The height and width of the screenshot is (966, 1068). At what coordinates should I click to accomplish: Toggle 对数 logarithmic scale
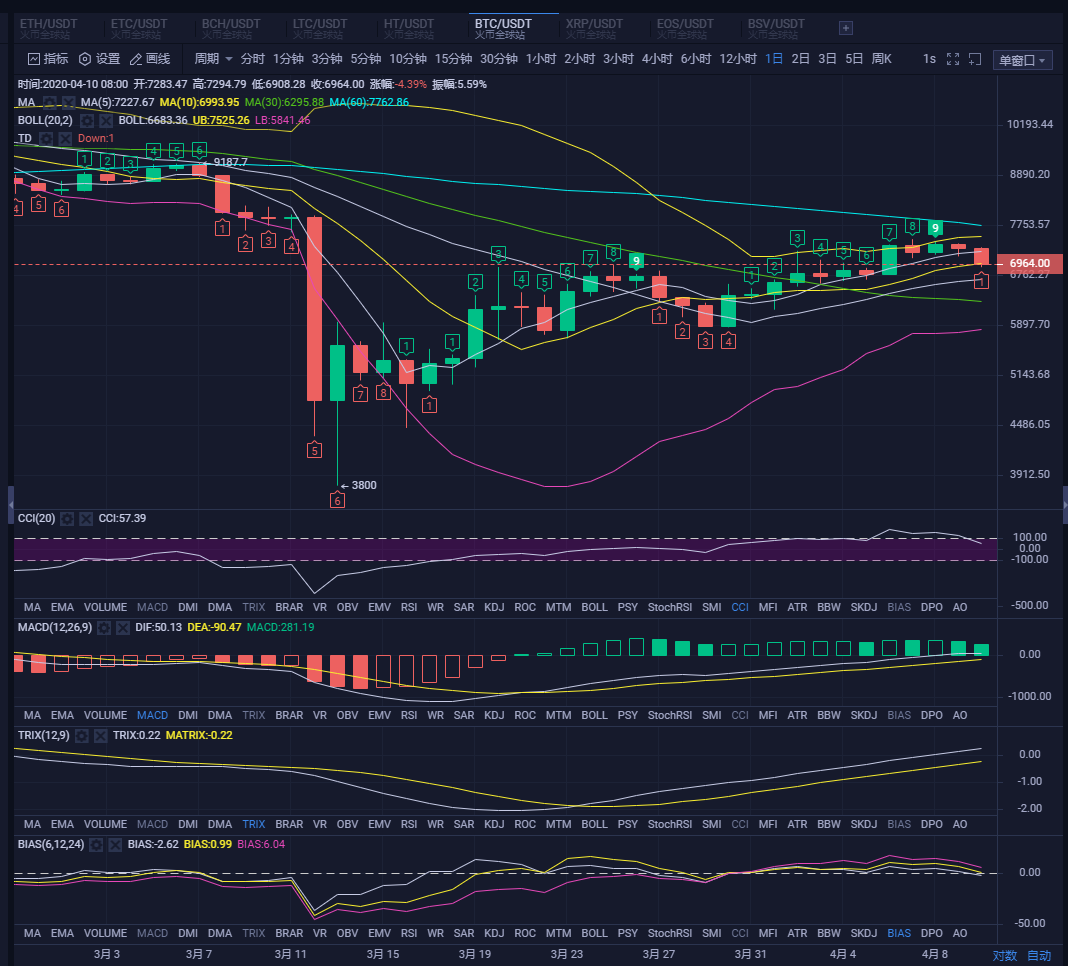tap(1005, 955)
